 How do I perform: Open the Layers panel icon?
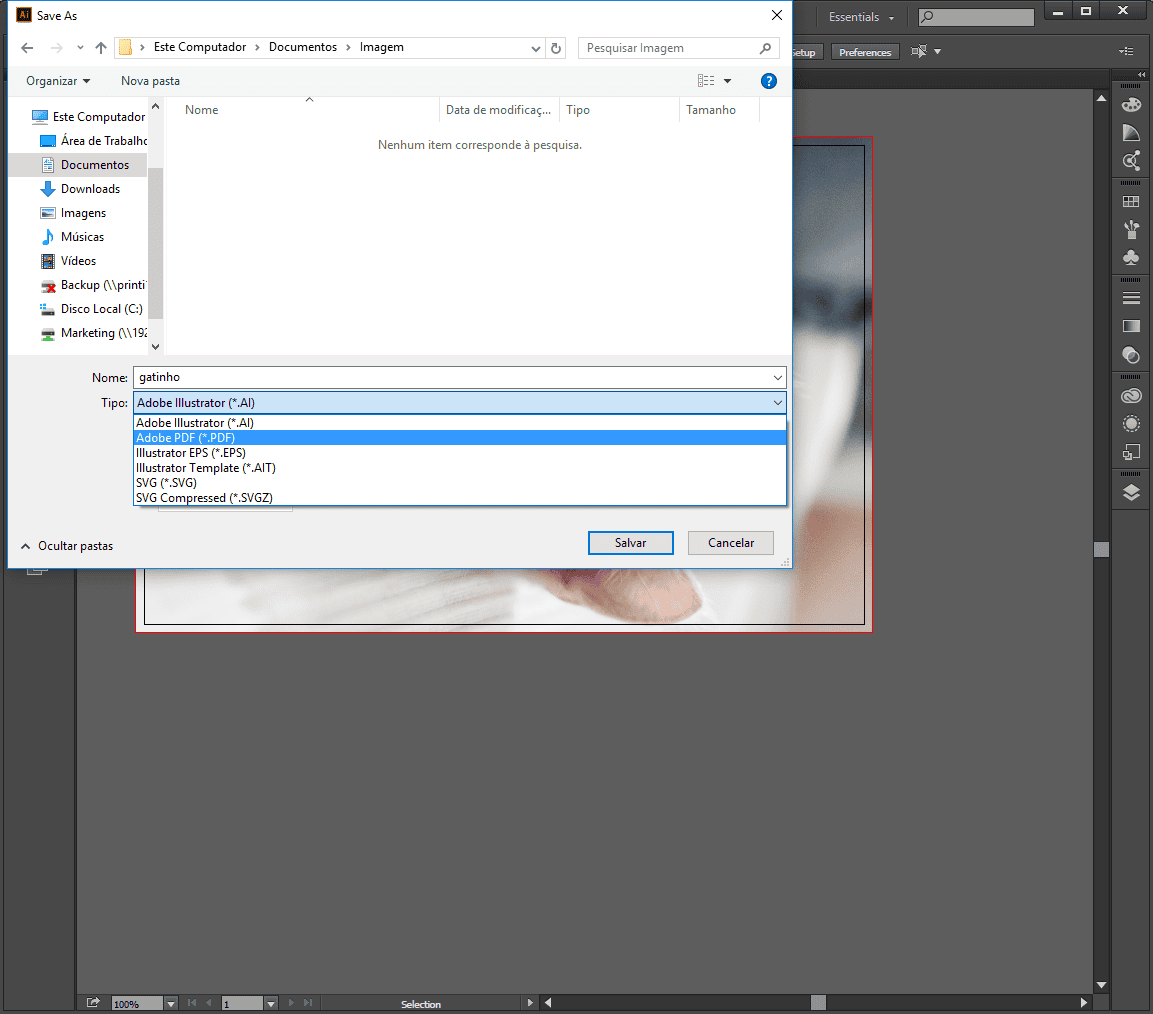click(1131, 493)
